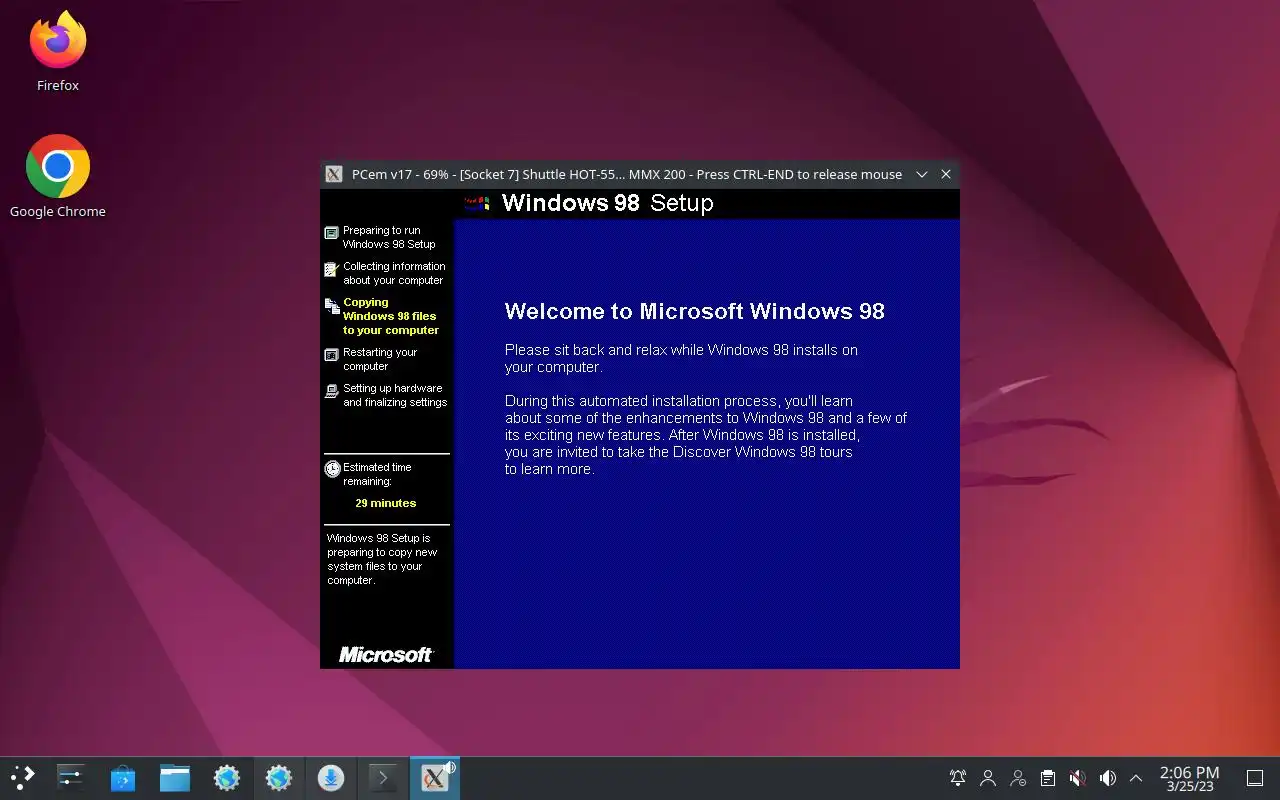Click 'Collecting information about your computer' text

click(x=394, y=273)
